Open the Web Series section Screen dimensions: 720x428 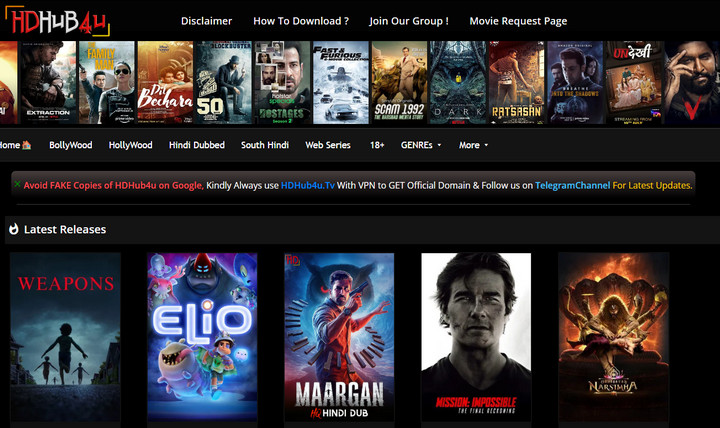(x=328, y=145)
